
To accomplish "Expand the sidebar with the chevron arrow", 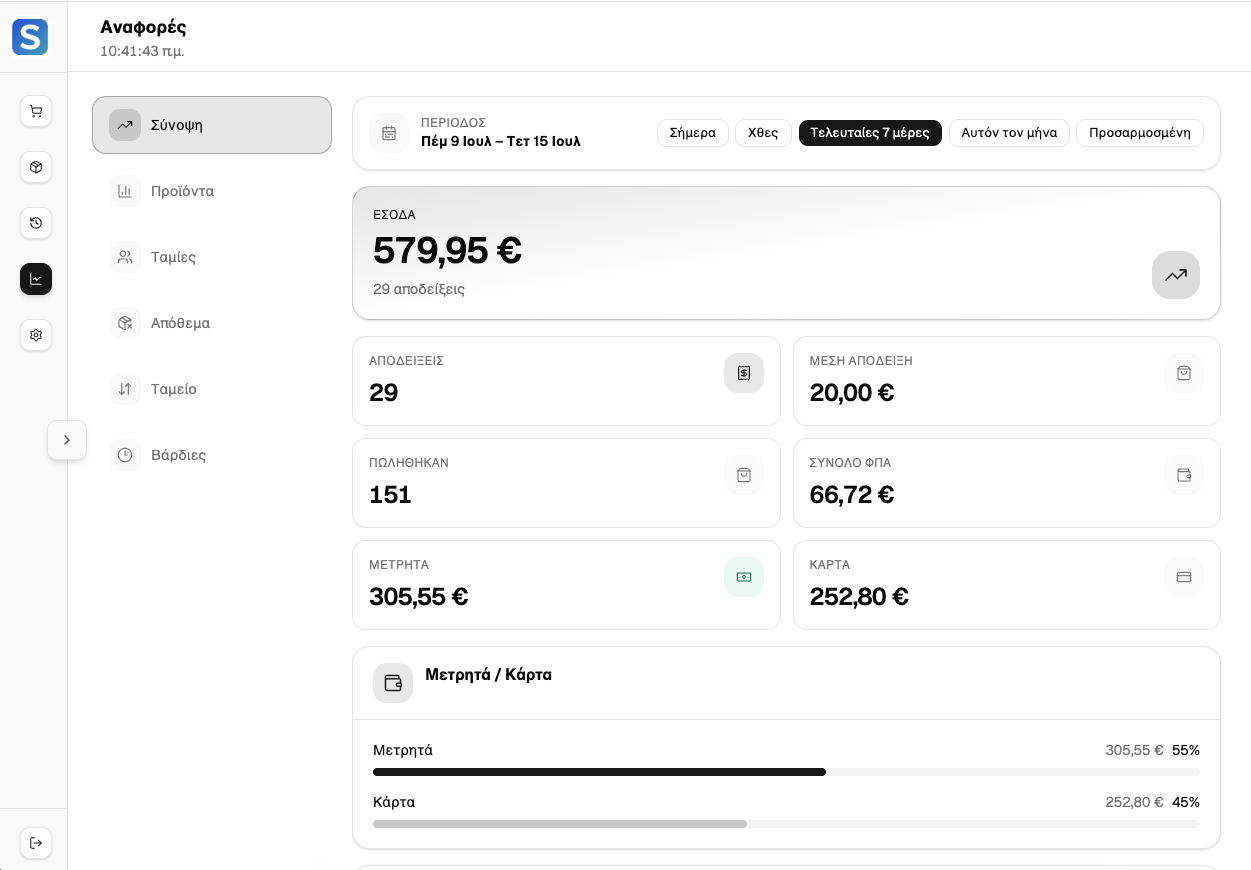I will [x=67, y=440].
